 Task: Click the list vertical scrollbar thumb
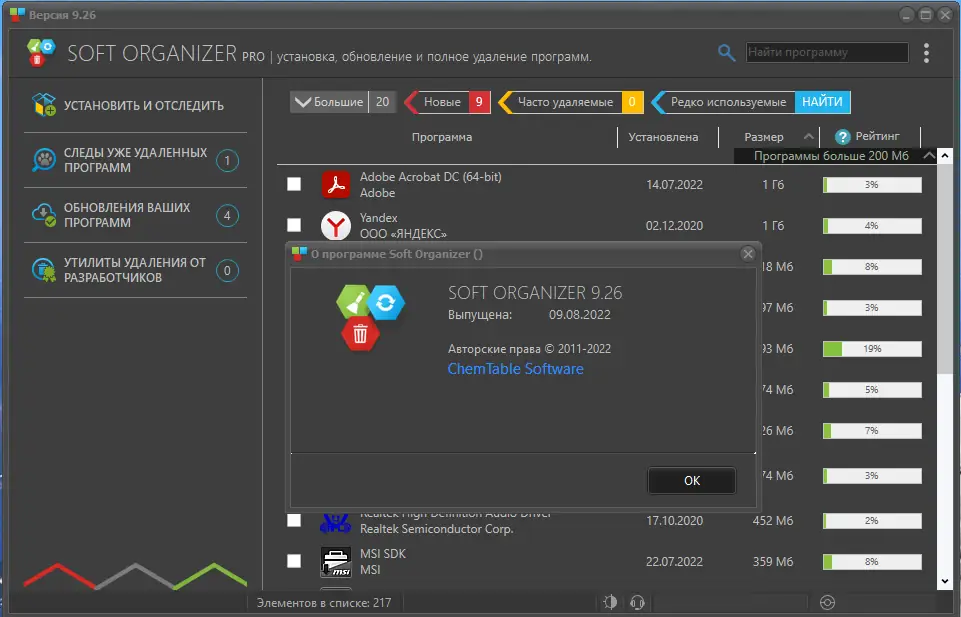click(x=944, y=267)
